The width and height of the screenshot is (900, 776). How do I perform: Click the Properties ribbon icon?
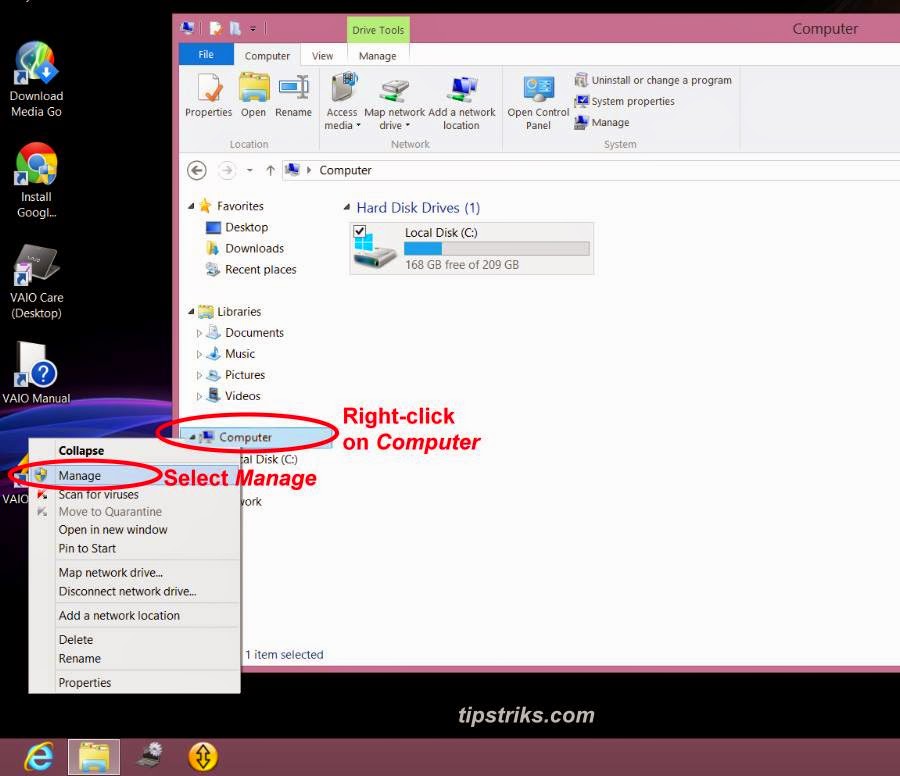tap(208, 95)
